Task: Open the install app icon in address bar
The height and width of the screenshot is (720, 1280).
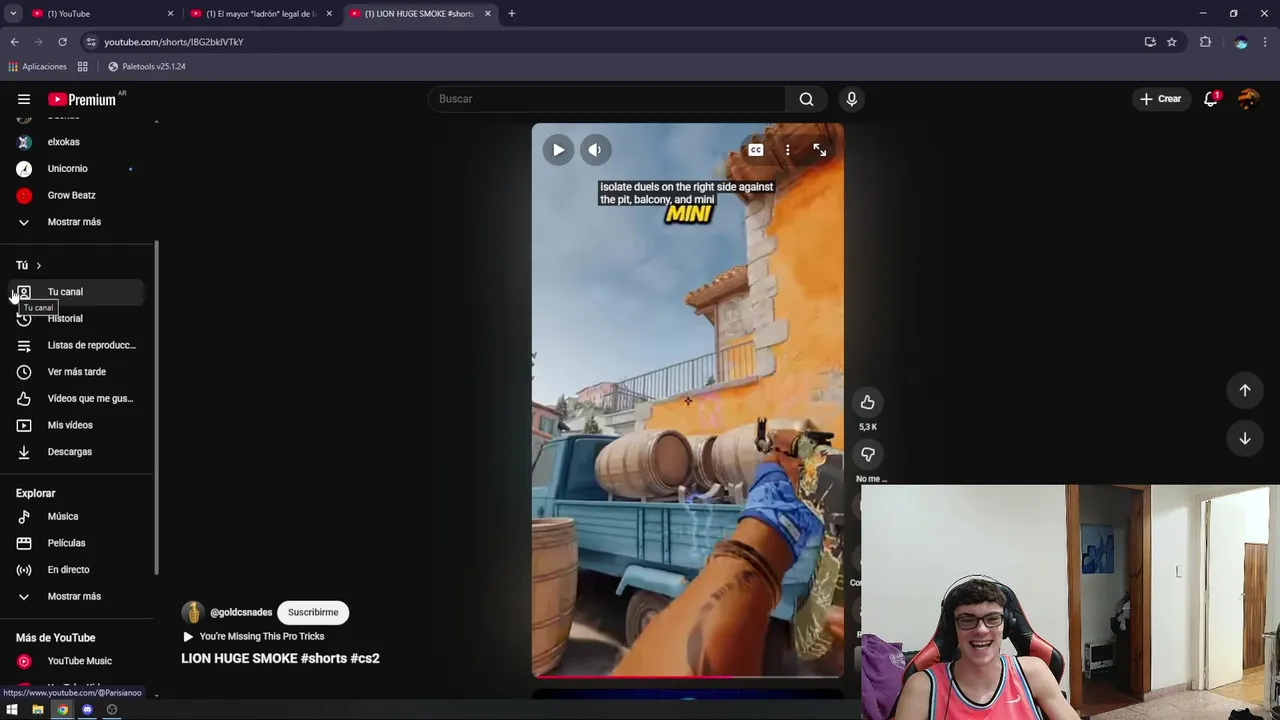Action: (1150, 42)
